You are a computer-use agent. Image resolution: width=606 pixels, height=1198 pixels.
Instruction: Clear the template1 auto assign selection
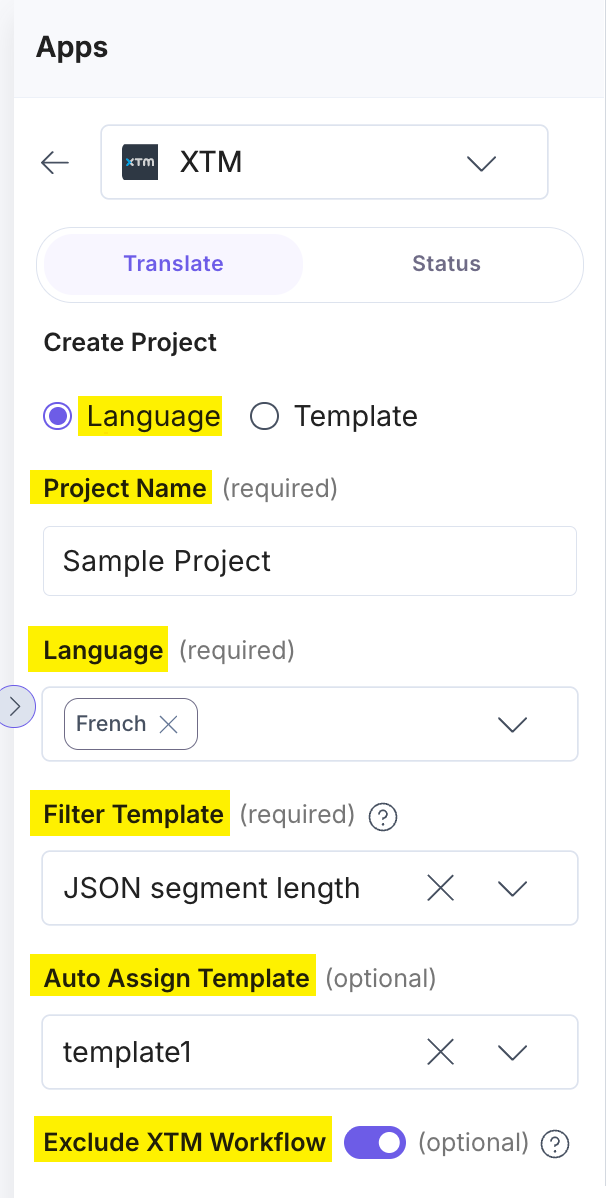pos(440,1051)
